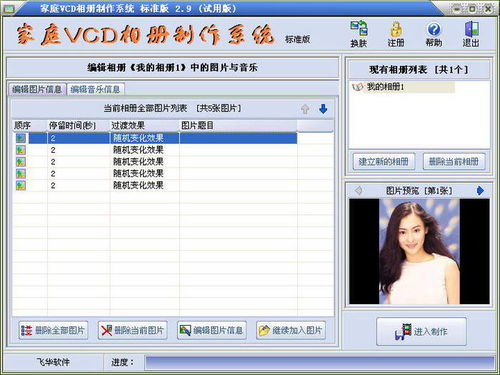Switch to the 编辑音乐信息 tab
The image size is (500, 375).
96,89
